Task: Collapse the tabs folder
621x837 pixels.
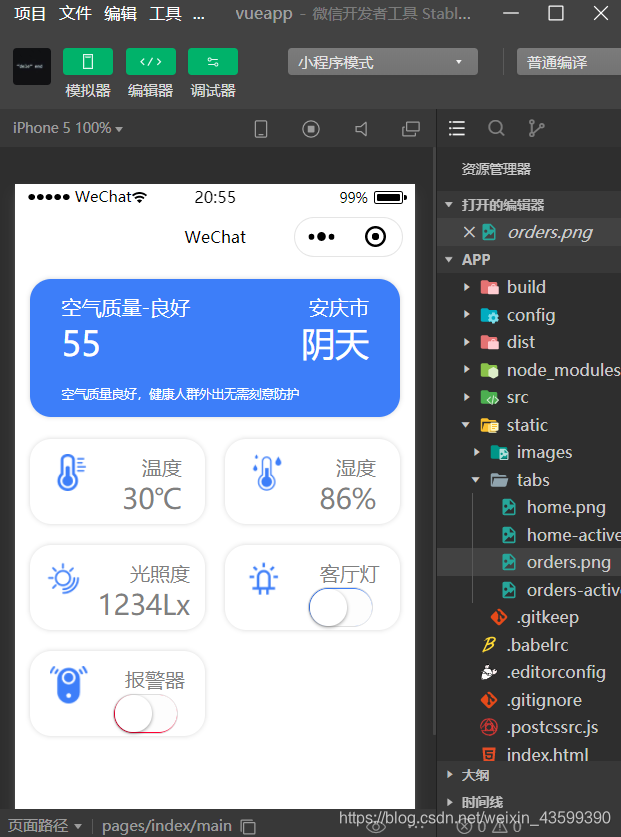Action: (x=476, y=480)
